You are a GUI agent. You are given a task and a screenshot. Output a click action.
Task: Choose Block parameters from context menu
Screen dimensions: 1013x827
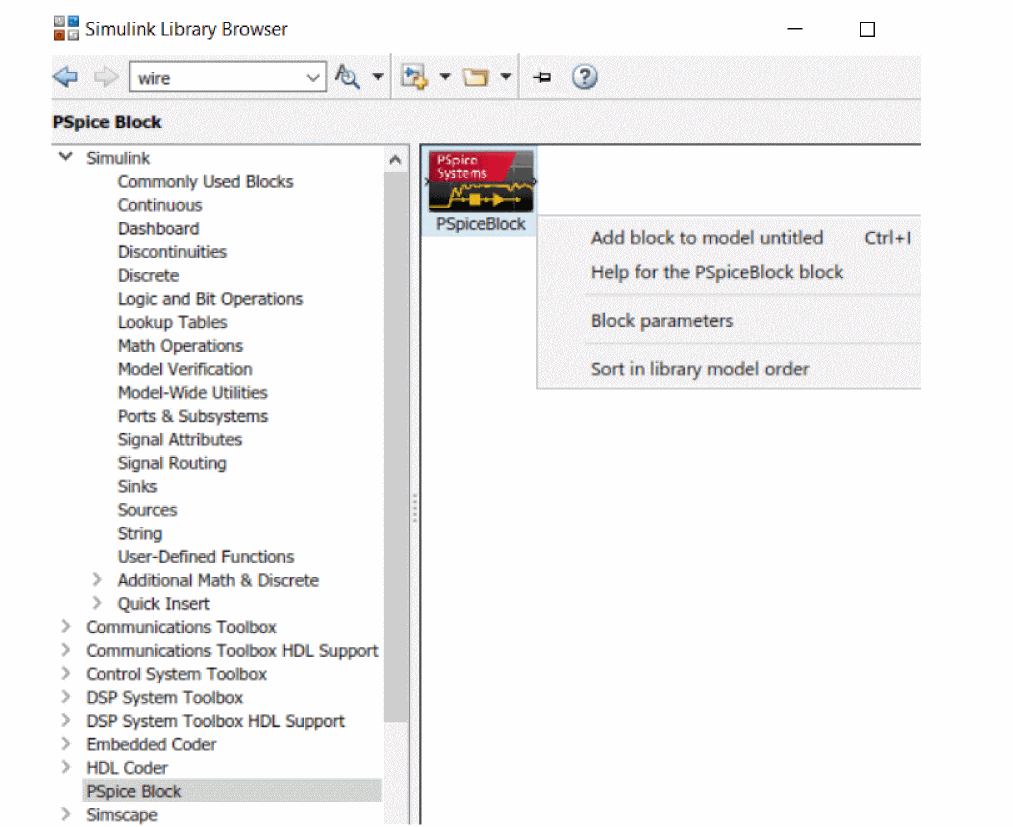(x=662, y=320)
